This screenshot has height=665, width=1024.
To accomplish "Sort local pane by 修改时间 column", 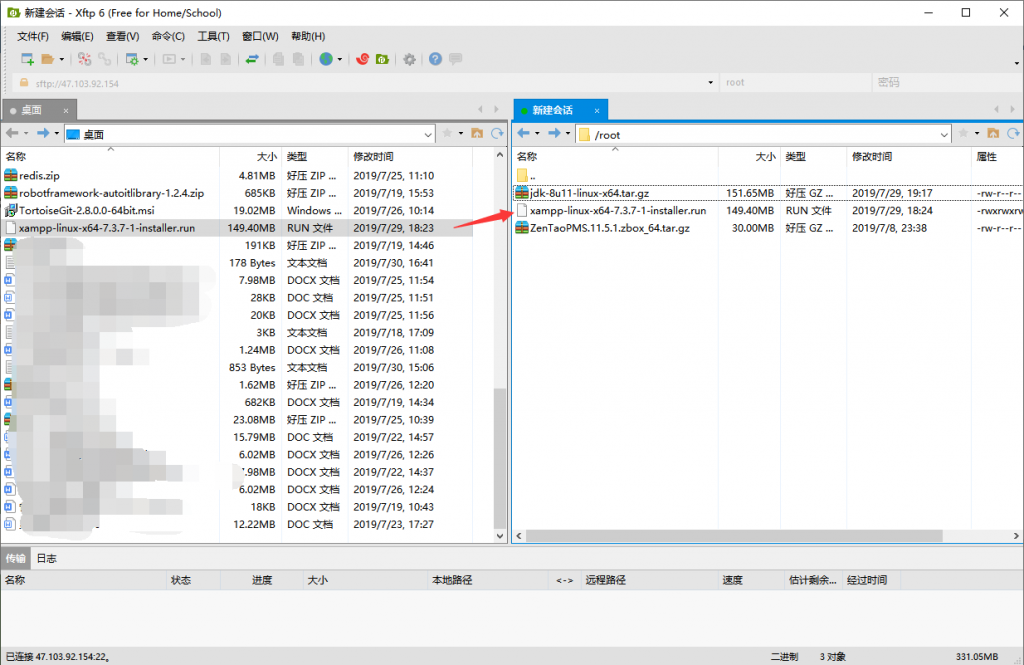I will pos(410,157).
